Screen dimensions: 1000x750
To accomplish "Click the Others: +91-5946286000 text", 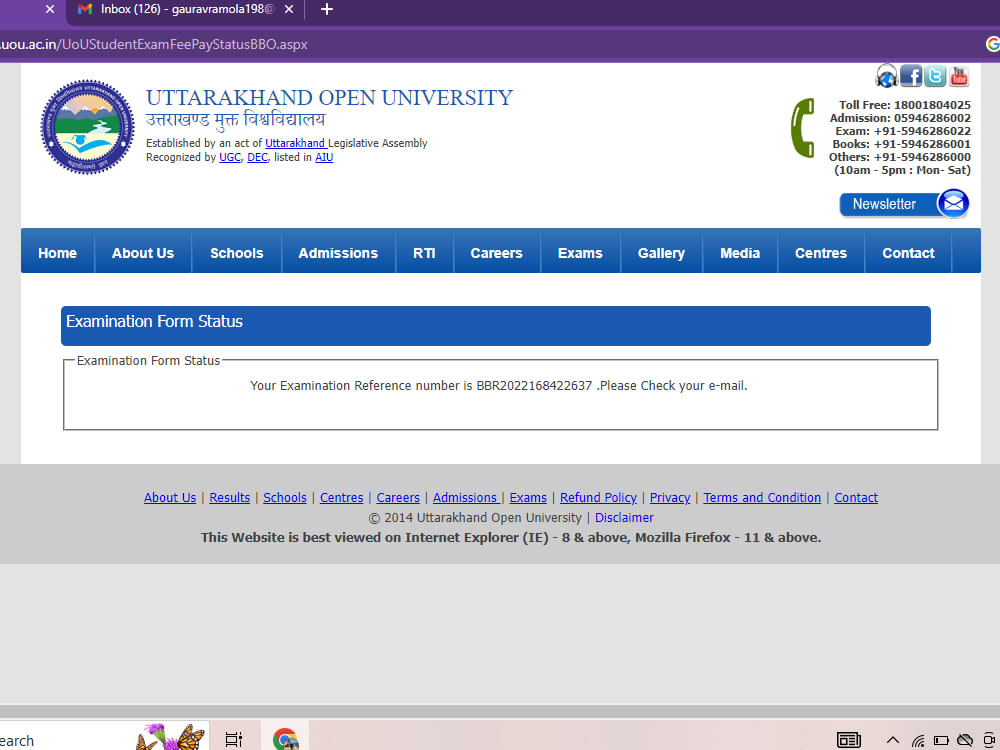I will [899, 157].
